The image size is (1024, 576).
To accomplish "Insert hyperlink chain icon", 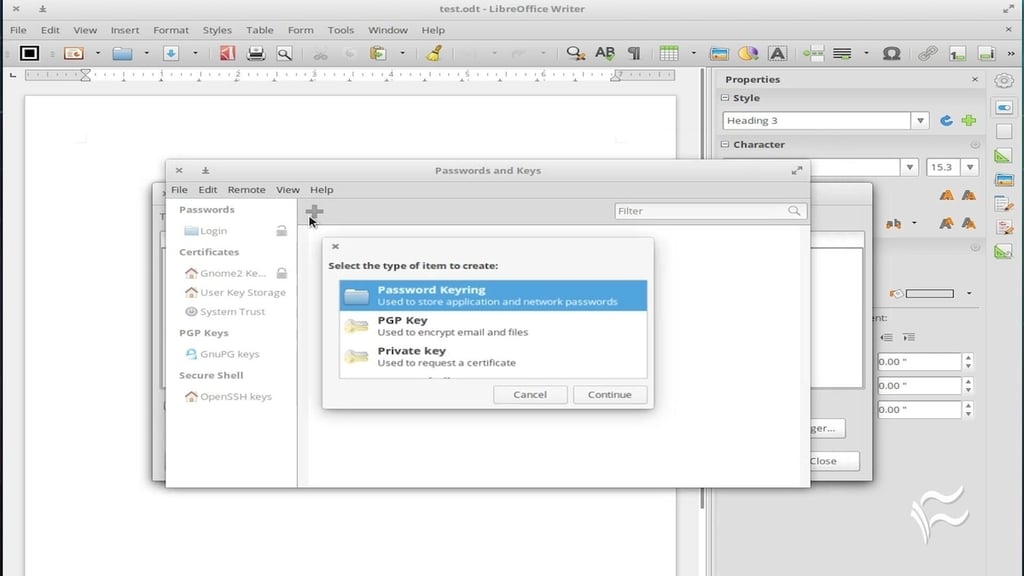I will pyautogui.click(x=928, y=54).
